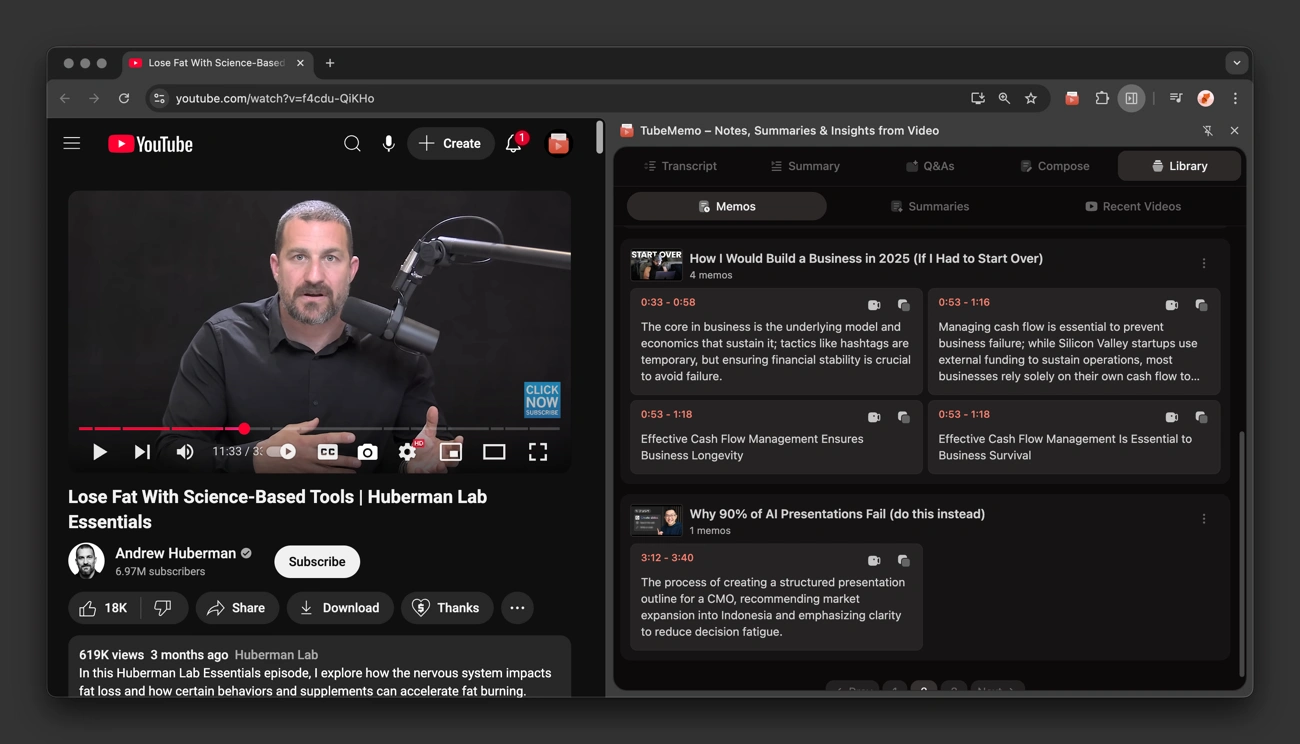The image size is (1300, 744).
Task: Open Why 90% of AI Presentations Fail thumbnail
Action: coord(657,521)
